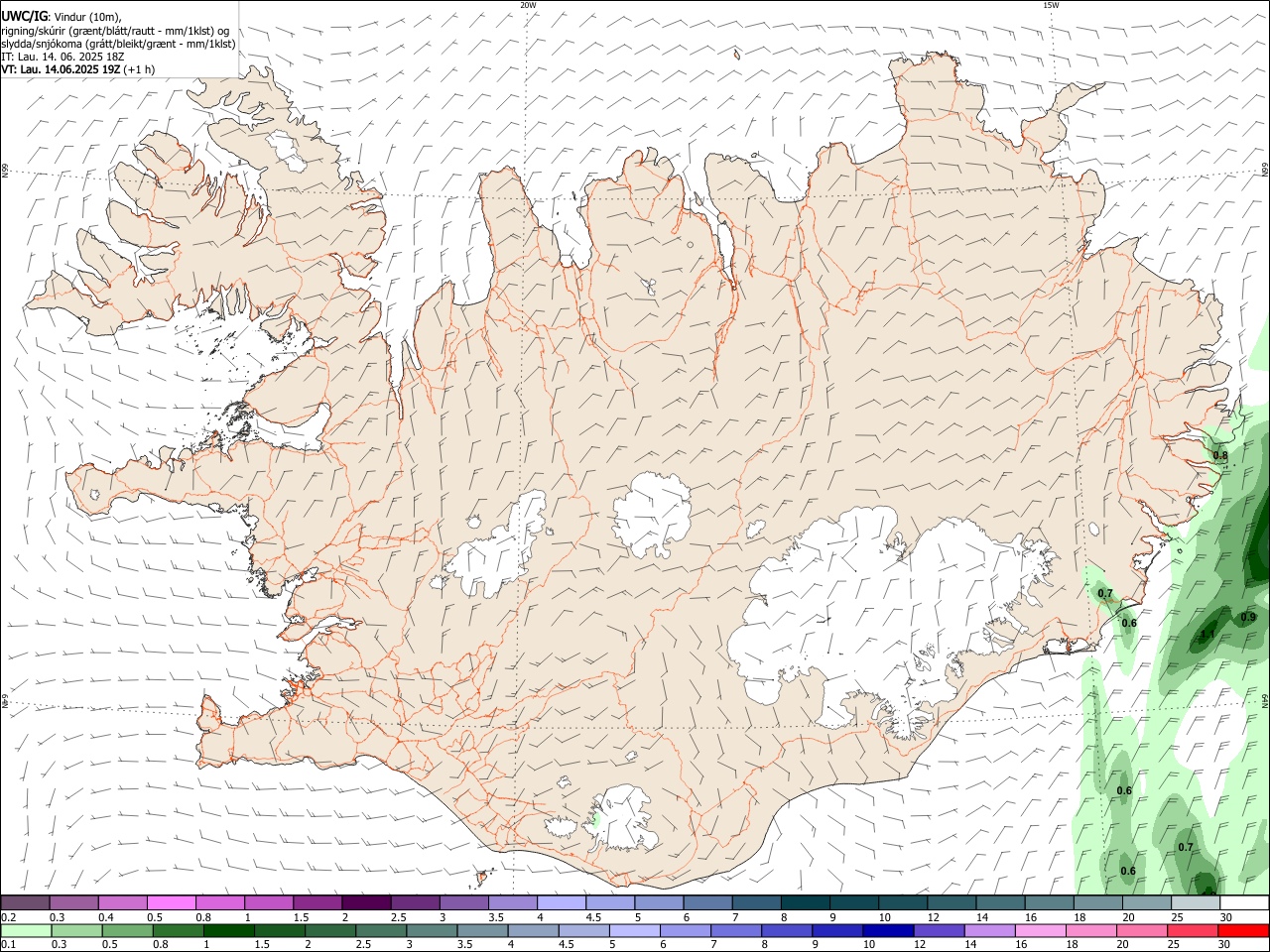Pick the navy blue 10 swatch in the lower legend row
This screenshot has width=1270, height=952.
[888, 930]
